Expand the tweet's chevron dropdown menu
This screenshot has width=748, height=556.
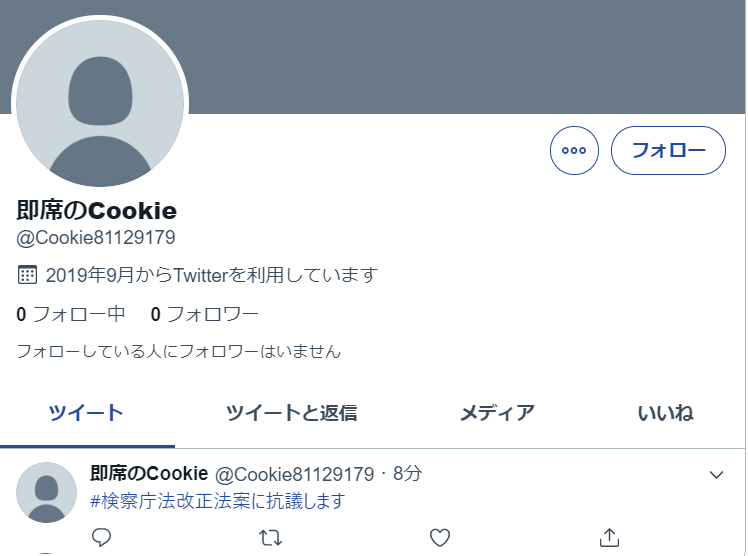717,474
